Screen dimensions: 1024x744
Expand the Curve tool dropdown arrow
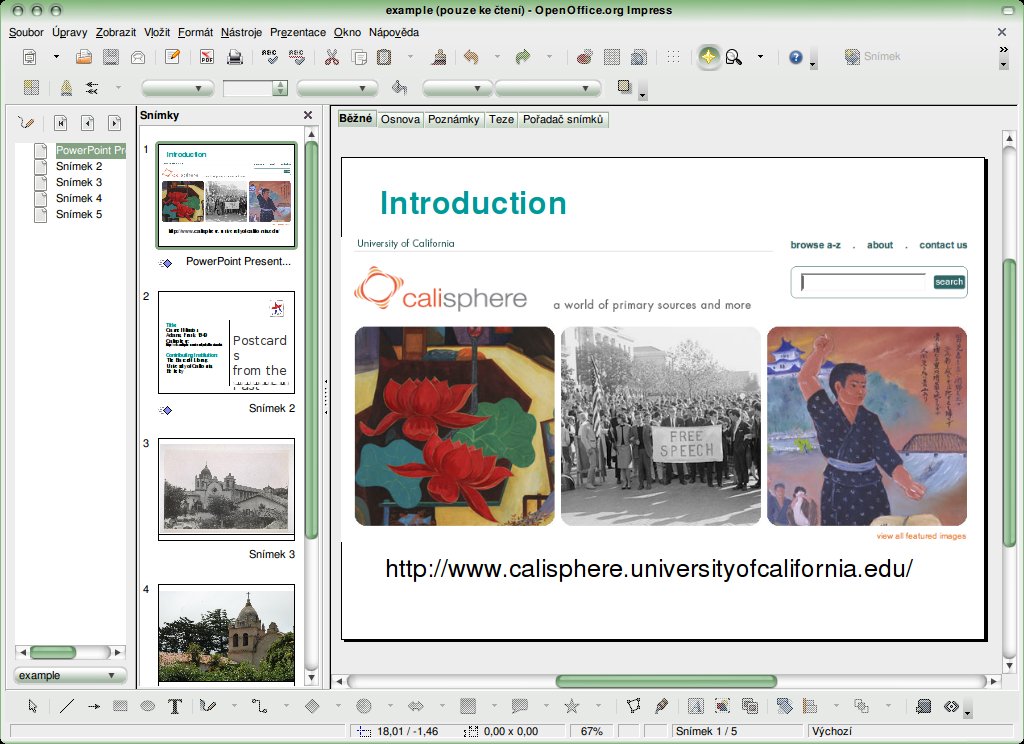(x=234, y=706)
